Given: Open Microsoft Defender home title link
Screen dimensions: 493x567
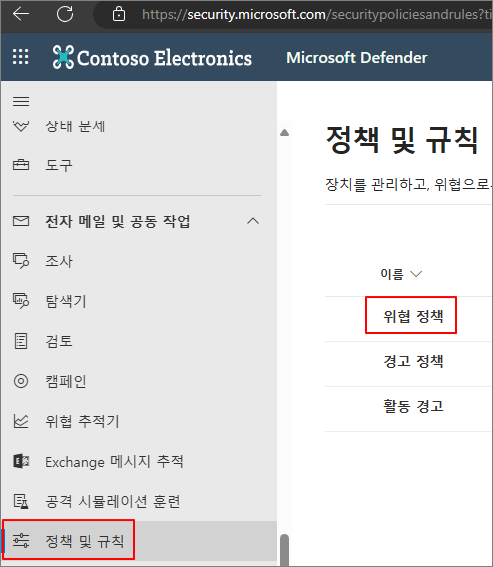Looking at the screenshot, I should [x=357, y=58].
